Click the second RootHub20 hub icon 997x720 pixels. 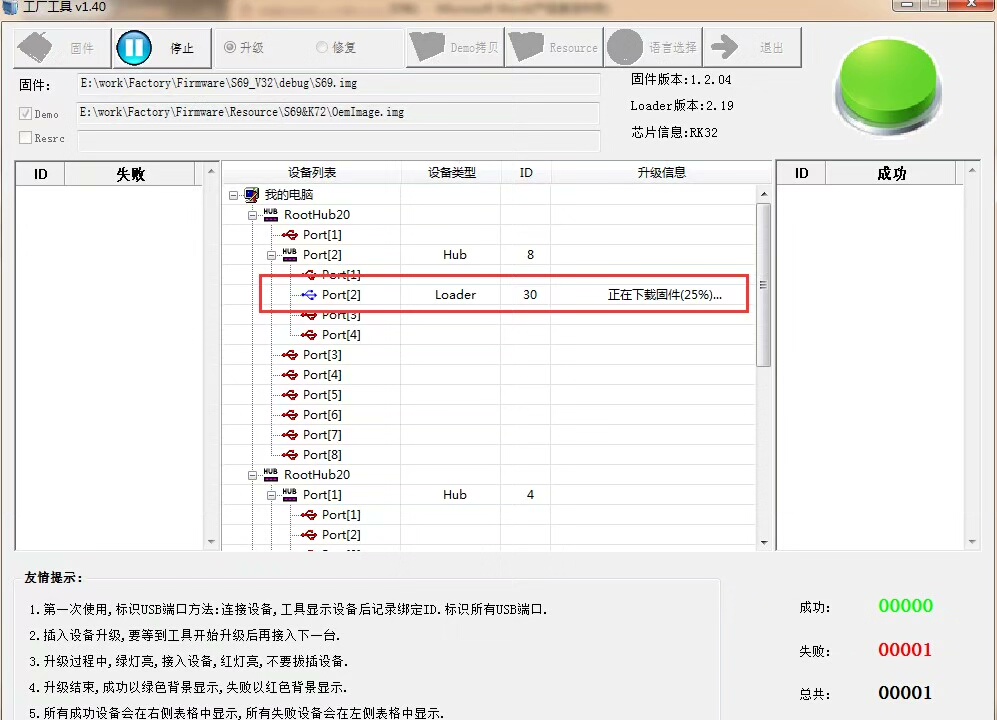[x=271, y=474]
